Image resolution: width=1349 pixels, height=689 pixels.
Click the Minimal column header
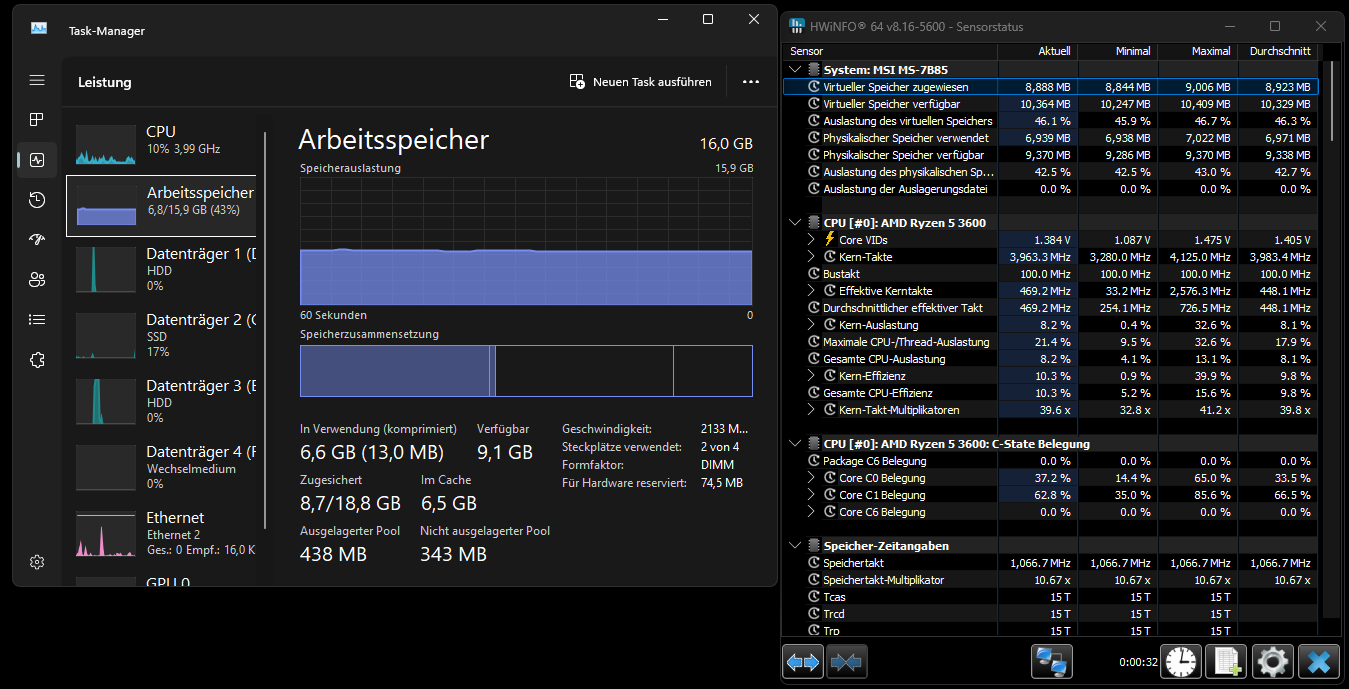pos(1116,51)
